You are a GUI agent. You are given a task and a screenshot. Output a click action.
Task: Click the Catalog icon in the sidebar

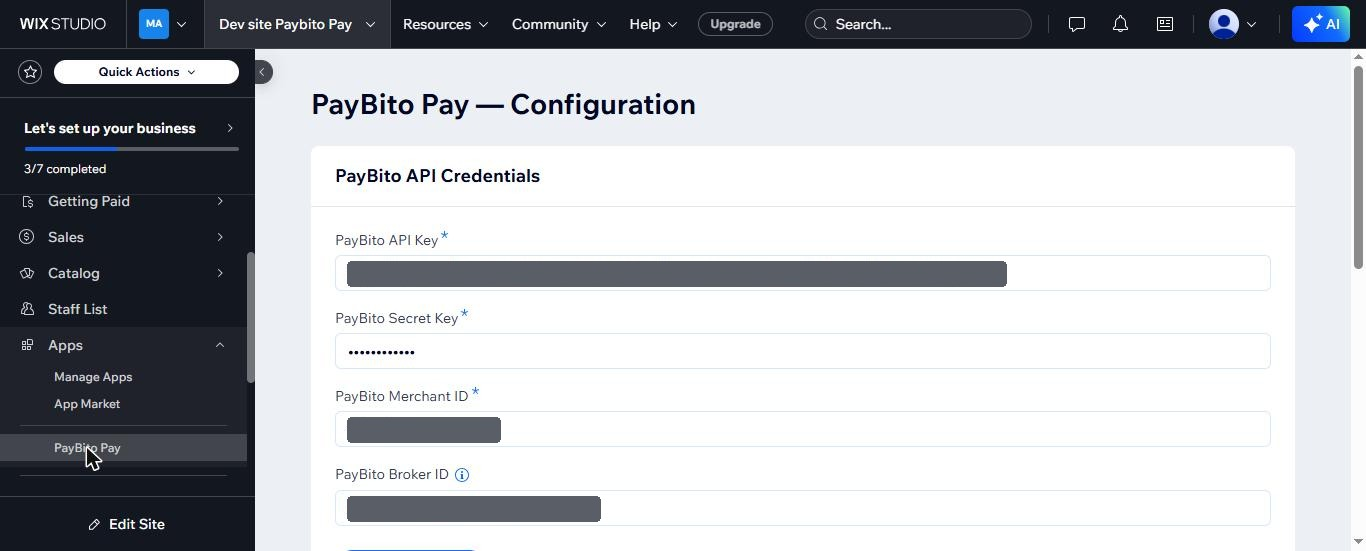27,273
